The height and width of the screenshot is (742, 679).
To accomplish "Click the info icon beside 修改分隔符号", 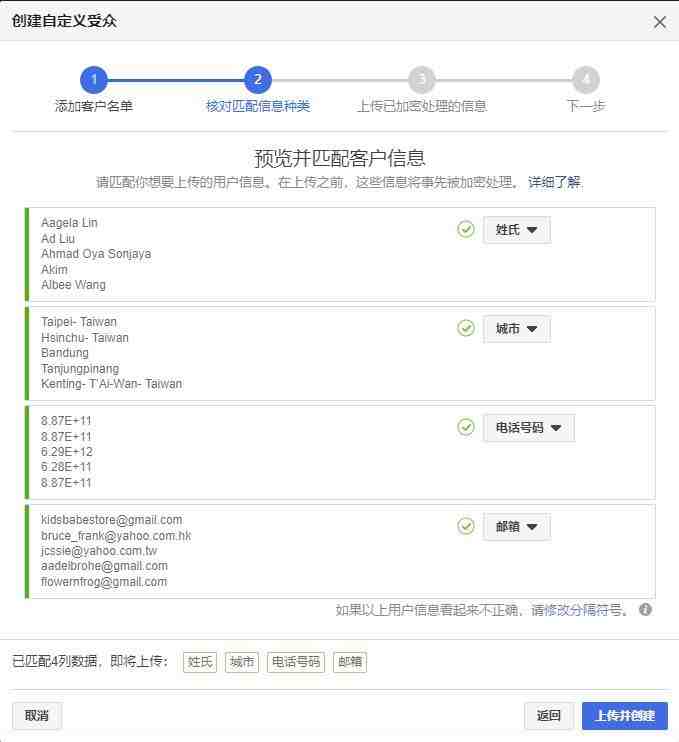I will click(x=645, y=609).
